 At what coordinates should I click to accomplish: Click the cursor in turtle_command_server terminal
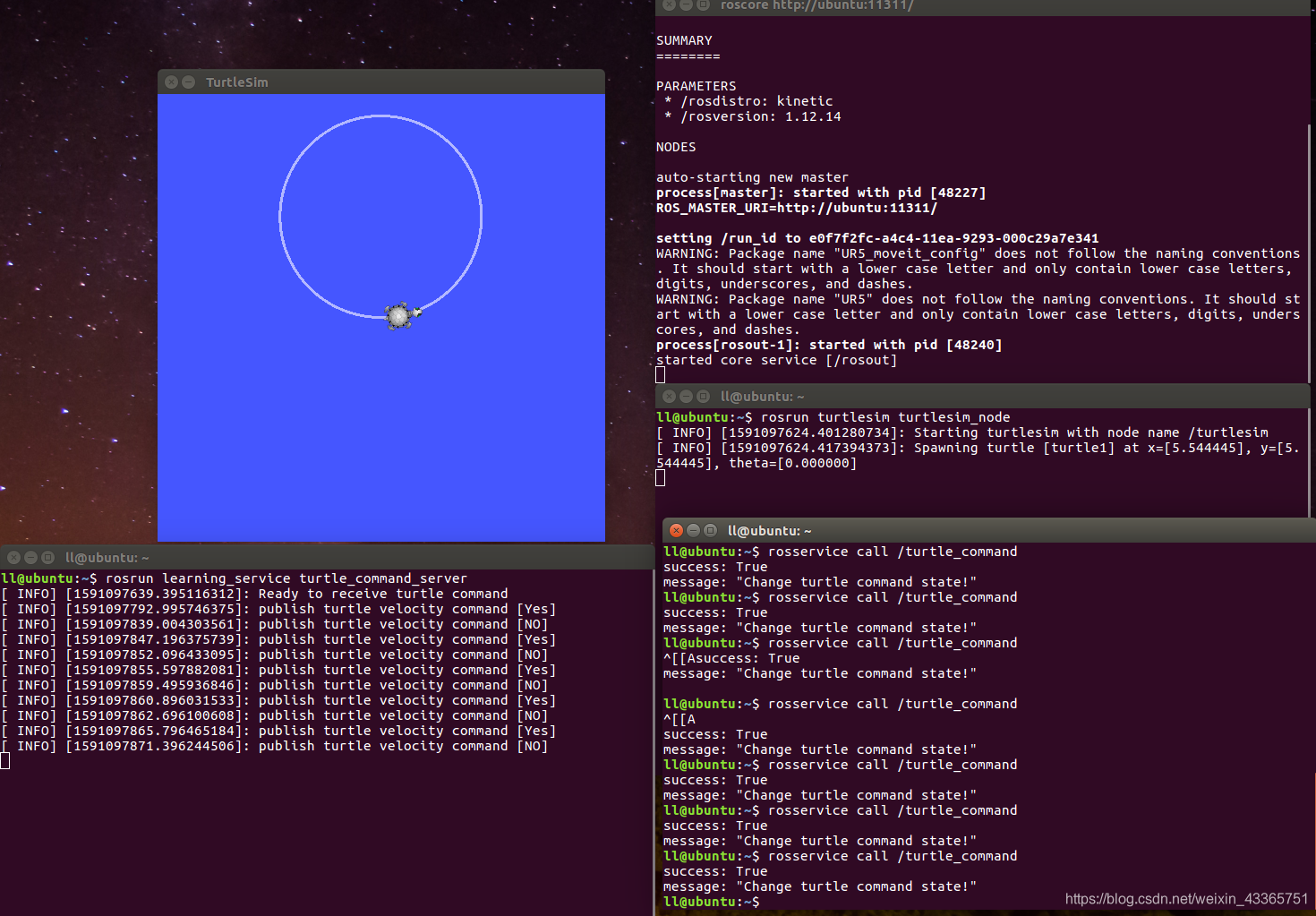5,761
